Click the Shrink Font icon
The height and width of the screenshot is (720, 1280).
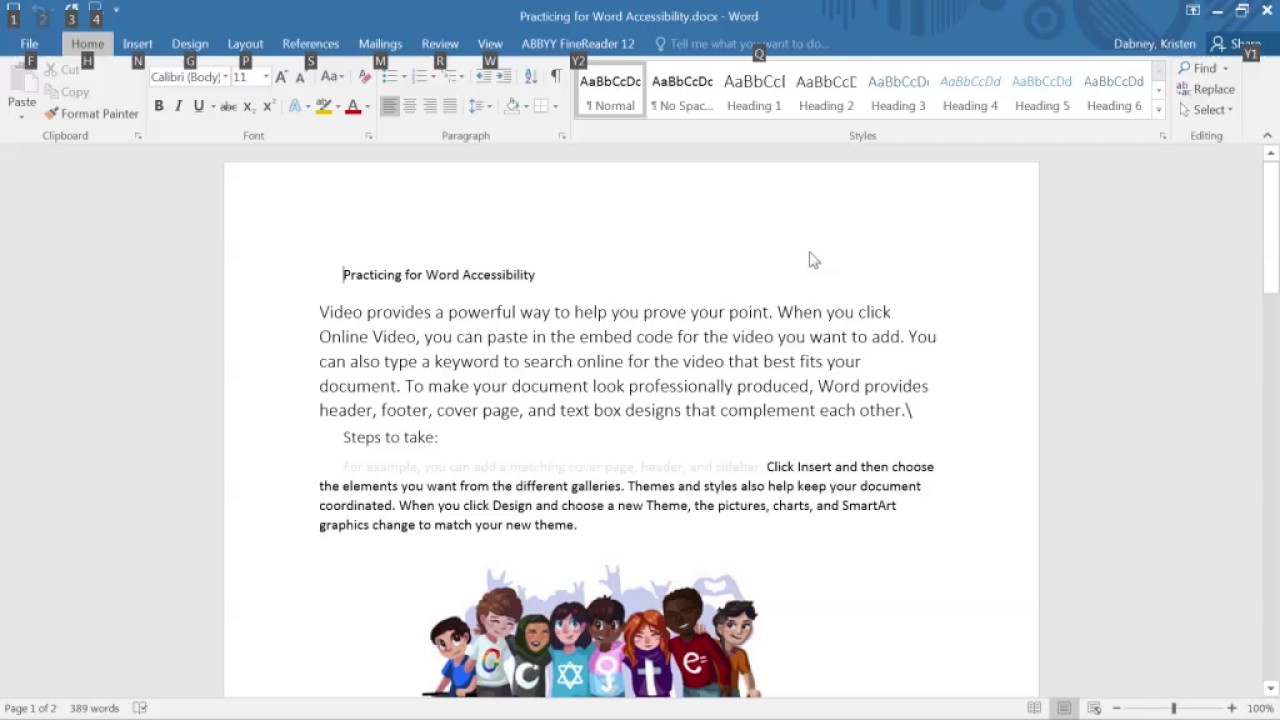(300, 77)
